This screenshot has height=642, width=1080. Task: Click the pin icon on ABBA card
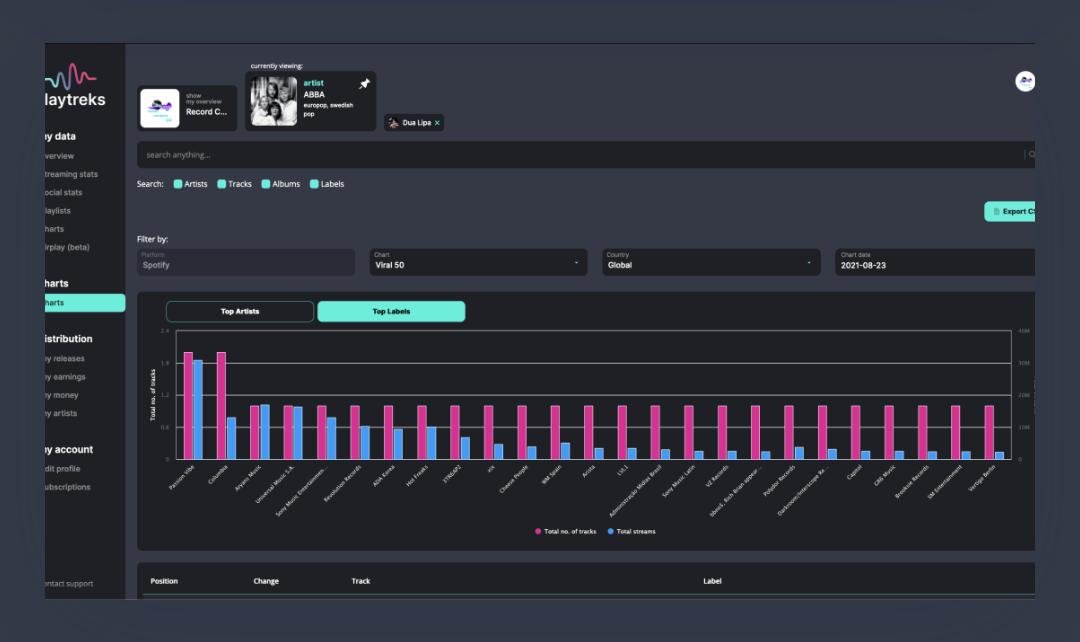(364, 84)
